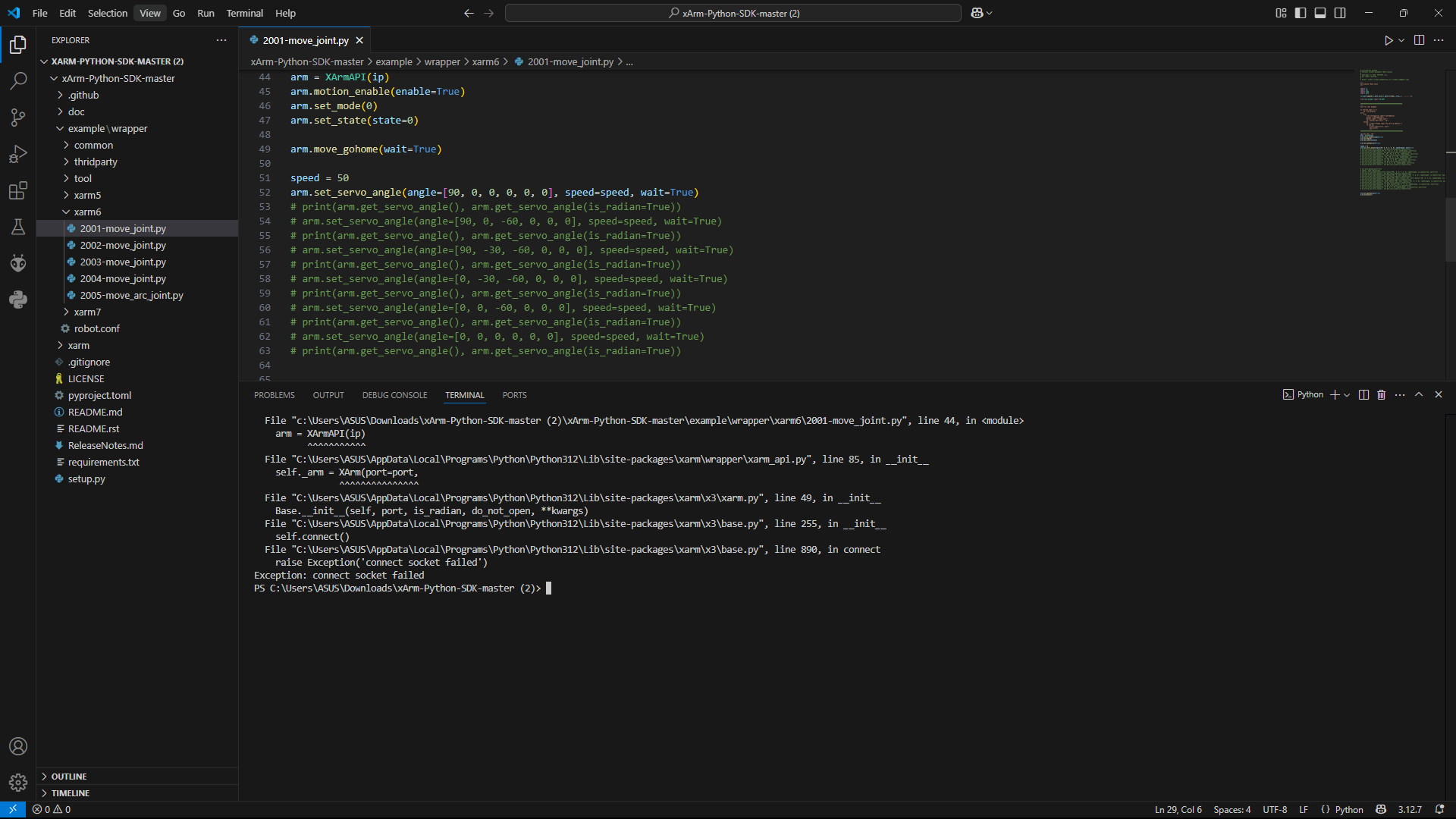The width and height of the screenshot is (1456, 819).
Task: Toggle Secondary Side Bar visibility
Action: pyautogui.click(x=1340, y=13)
